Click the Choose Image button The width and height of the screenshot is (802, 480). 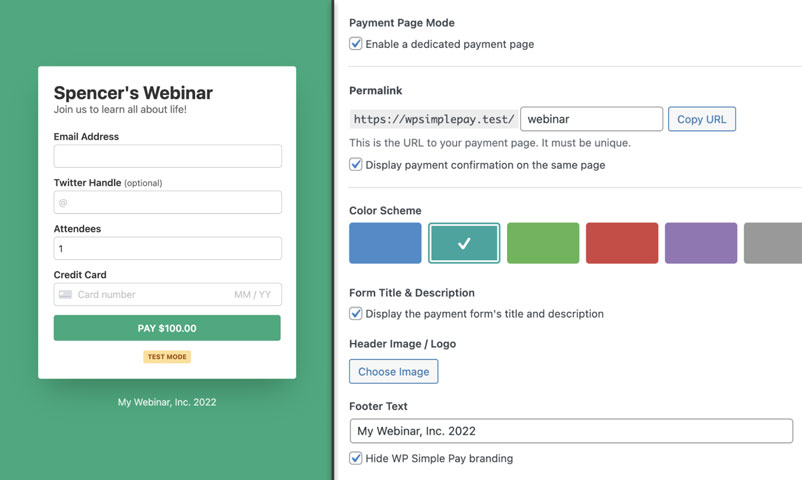(393, 372)
